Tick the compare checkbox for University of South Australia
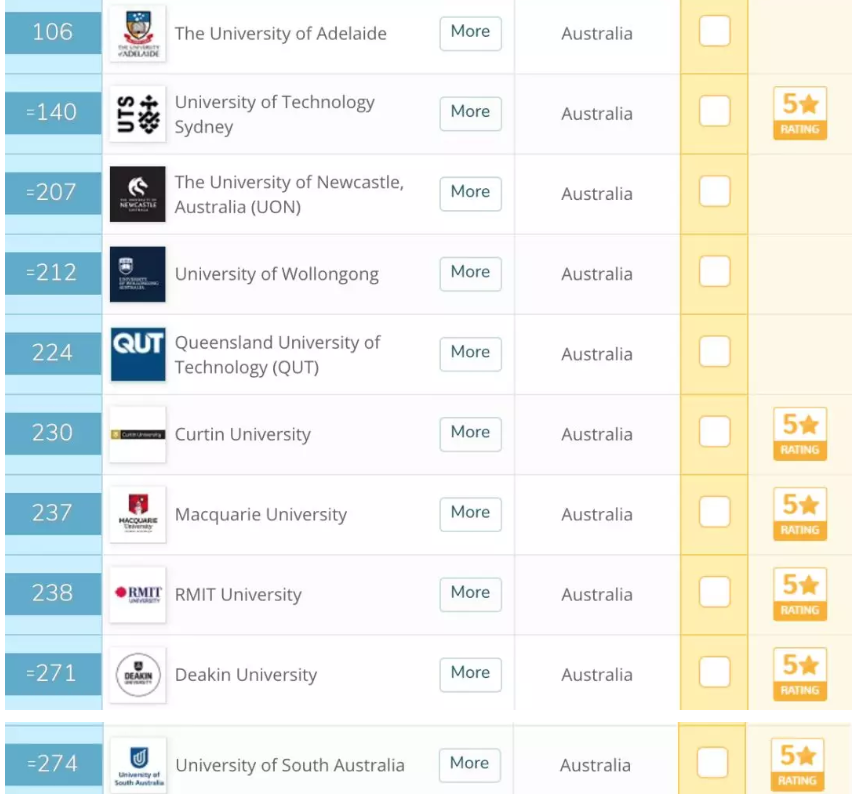The width and height of the screenshot is (852, 794). point(712,762)
